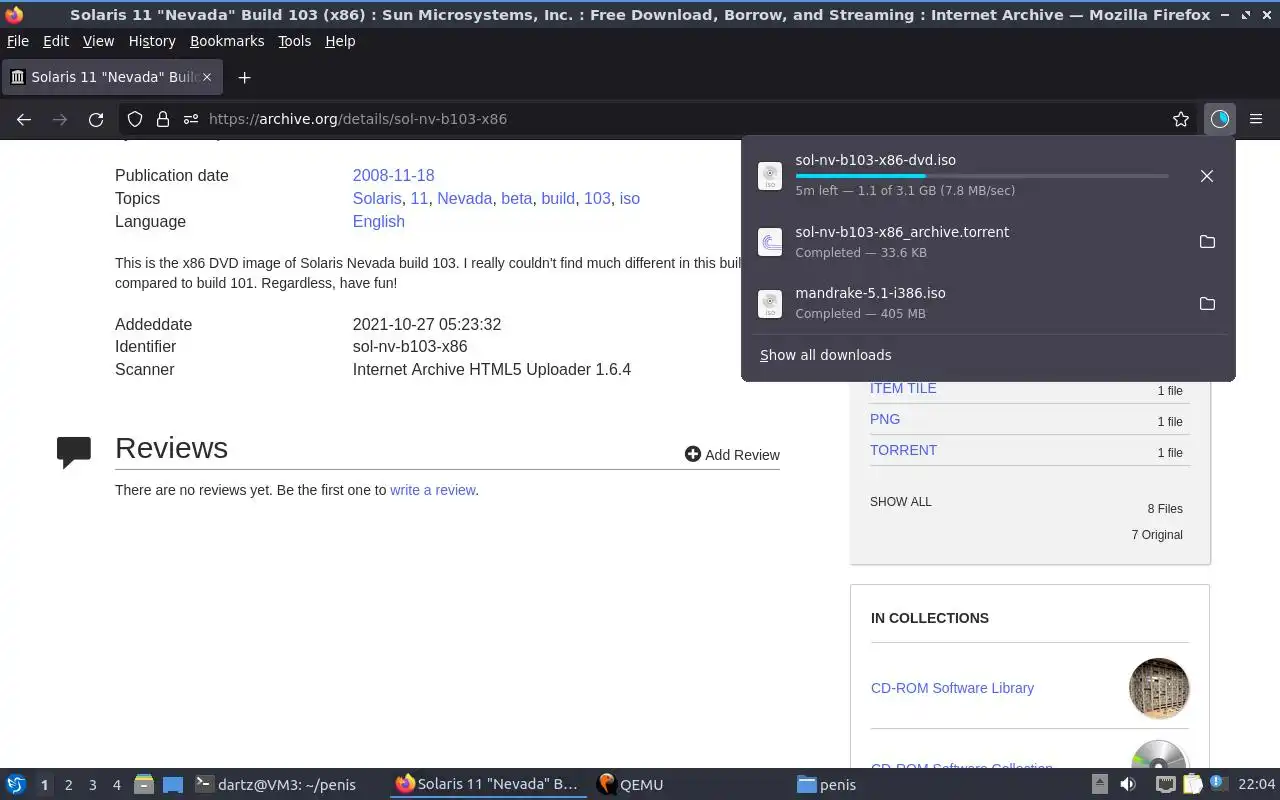Viewport: 1280px width, 800px height.
Task: Toggle the downloads panel toolbar button
Action: [x=1220, y=119]
